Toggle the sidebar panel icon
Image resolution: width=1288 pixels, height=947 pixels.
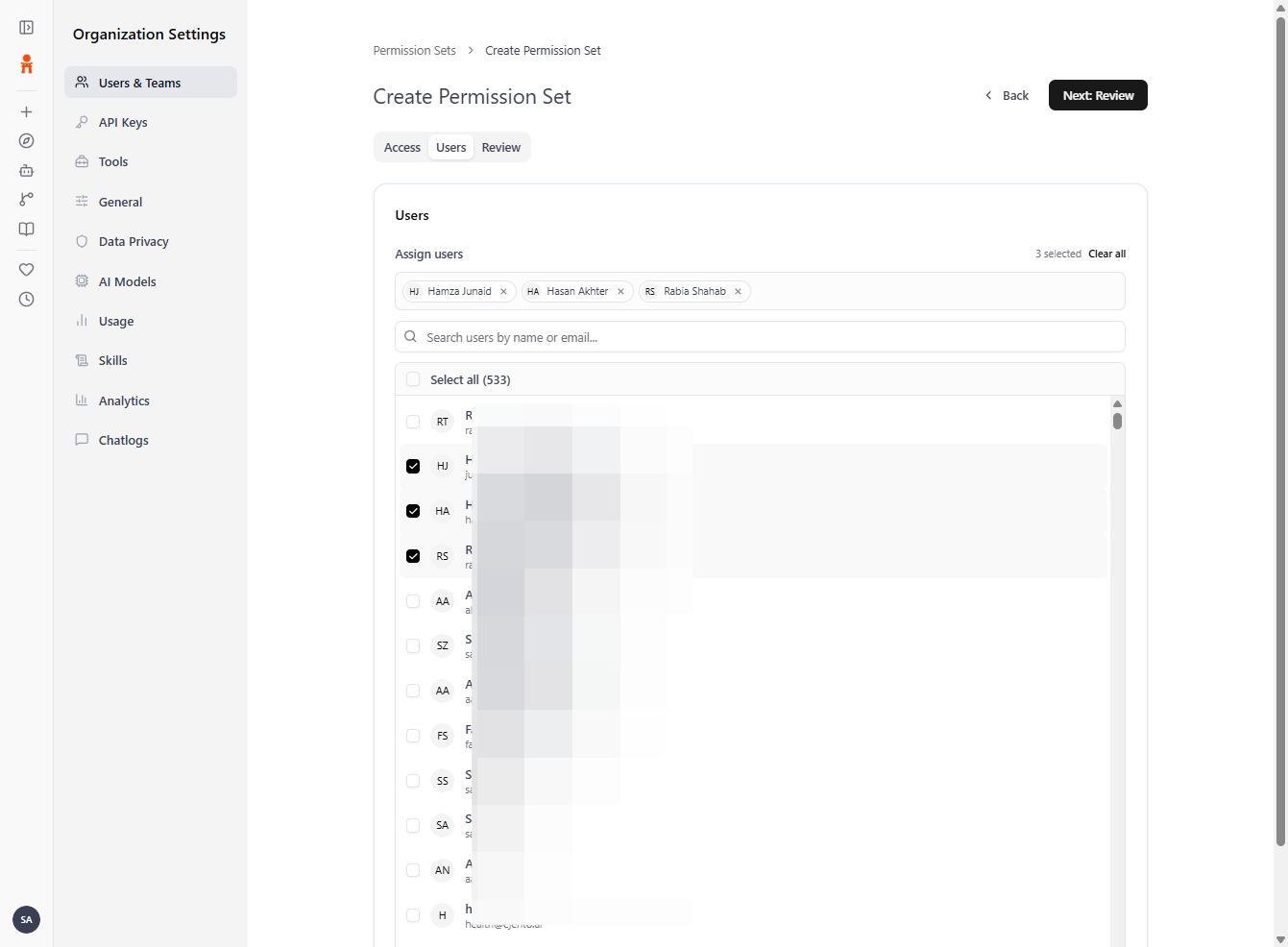click(27, 28)
